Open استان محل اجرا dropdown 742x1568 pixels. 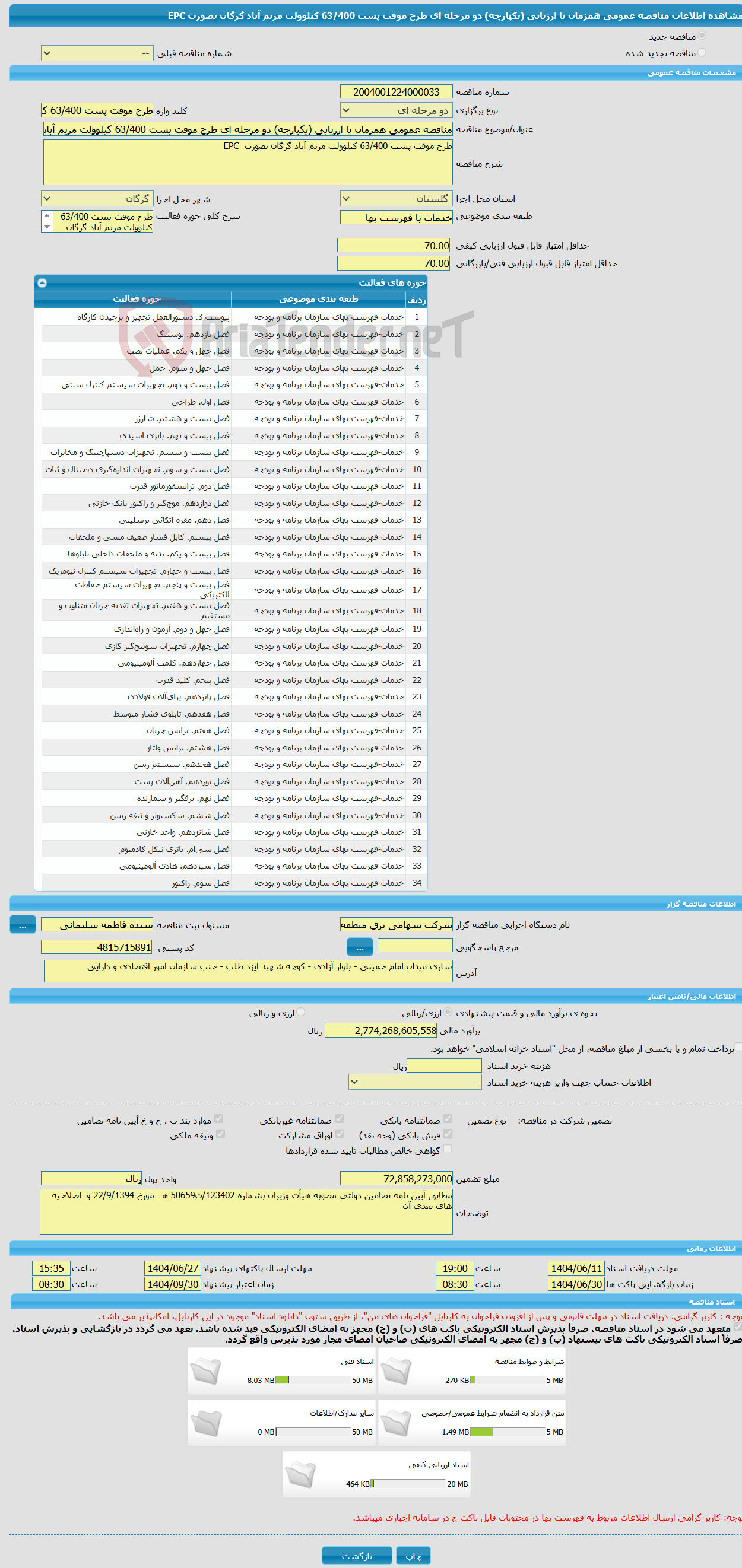396,199
